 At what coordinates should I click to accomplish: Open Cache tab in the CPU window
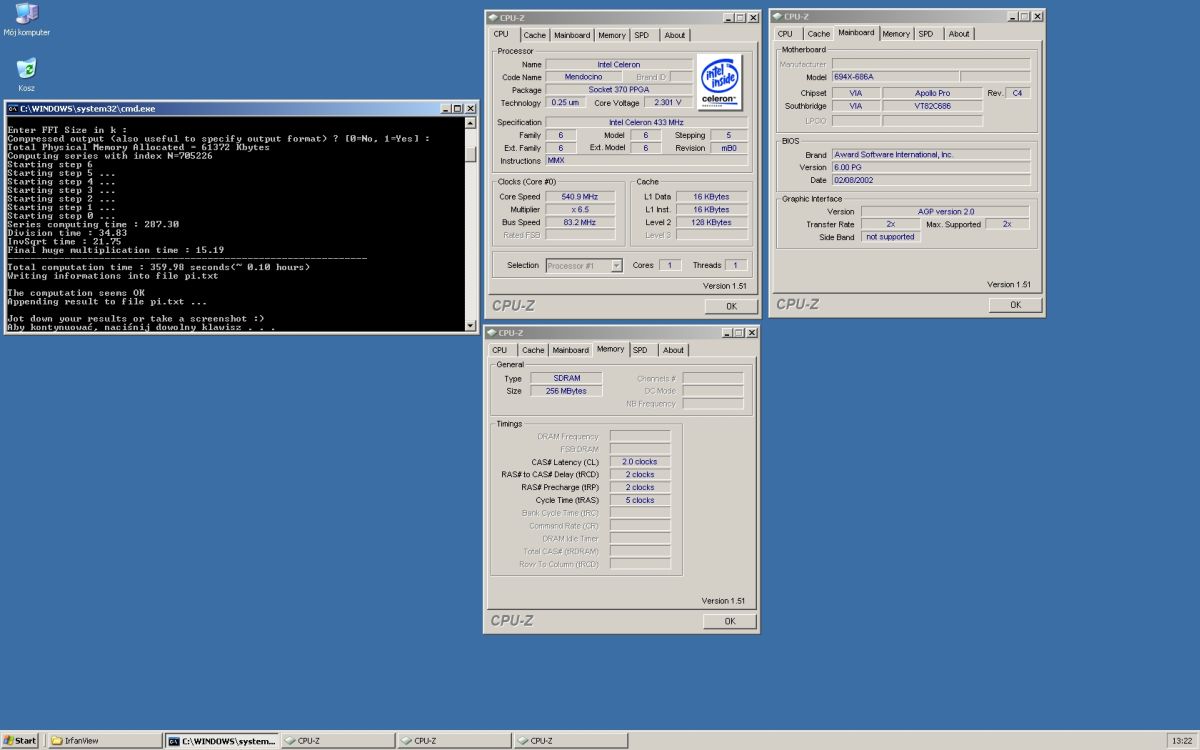pyautogui.click(x=535, y=35)
